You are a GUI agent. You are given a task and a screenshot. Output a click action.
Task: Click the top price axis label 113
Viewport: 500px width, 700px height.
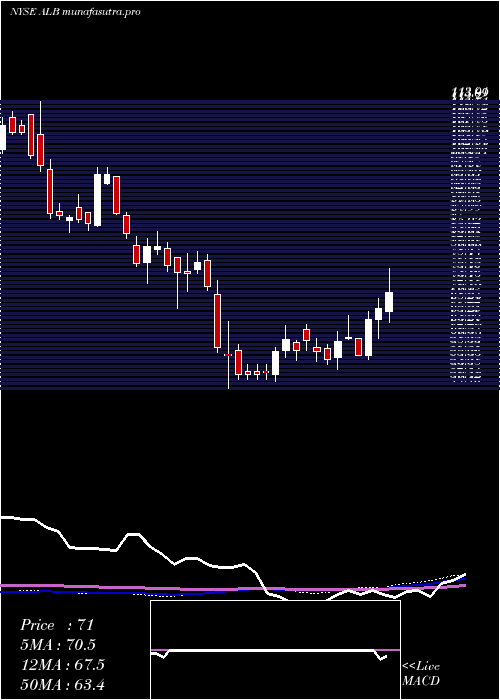coord(470,93)
